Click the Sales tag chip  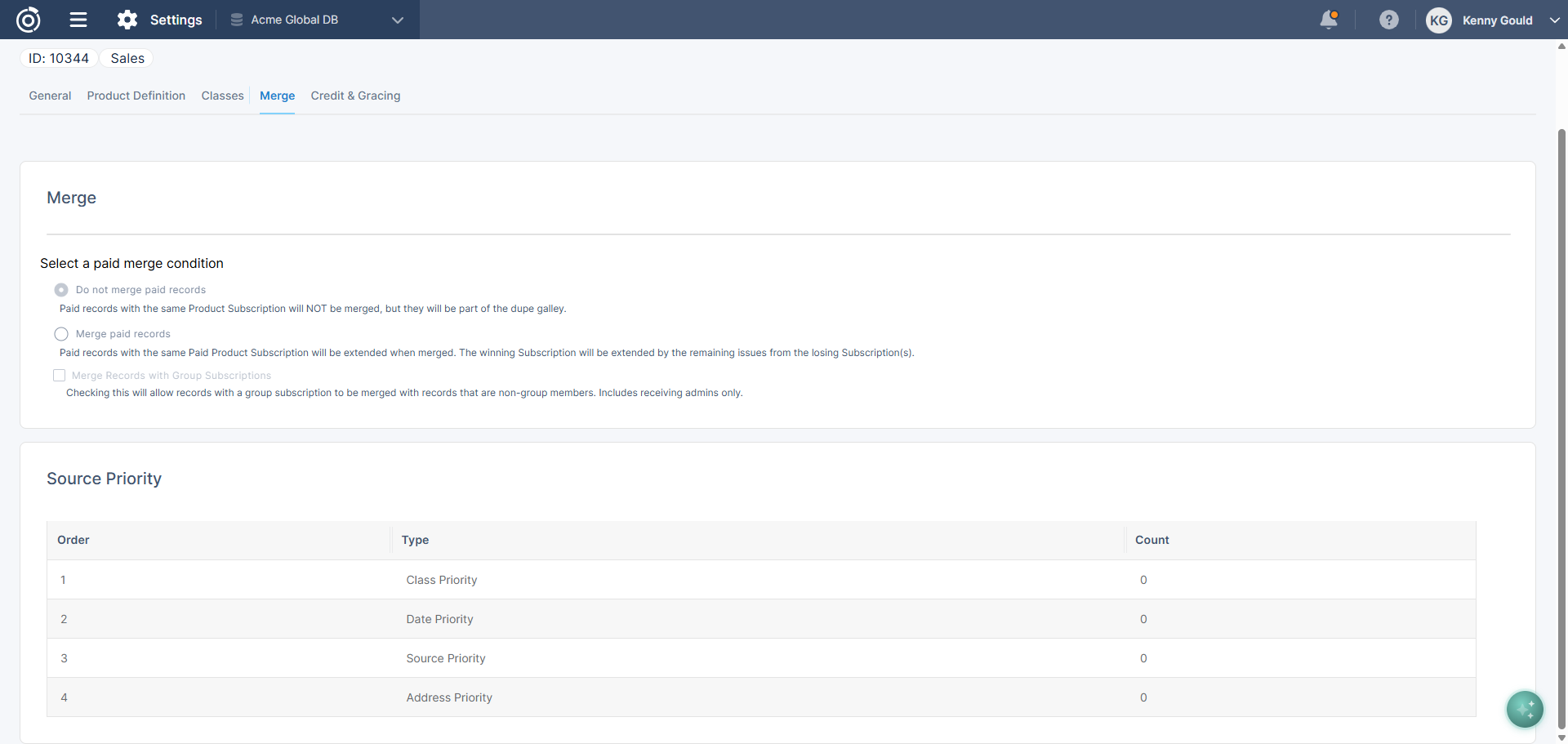coord(127,58)
